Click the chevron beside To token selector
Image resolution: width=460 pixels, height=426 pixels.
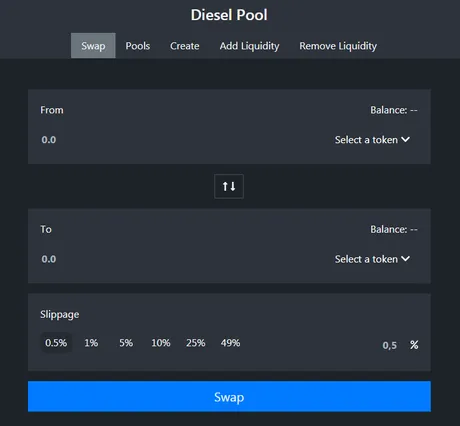coord(405,259)
